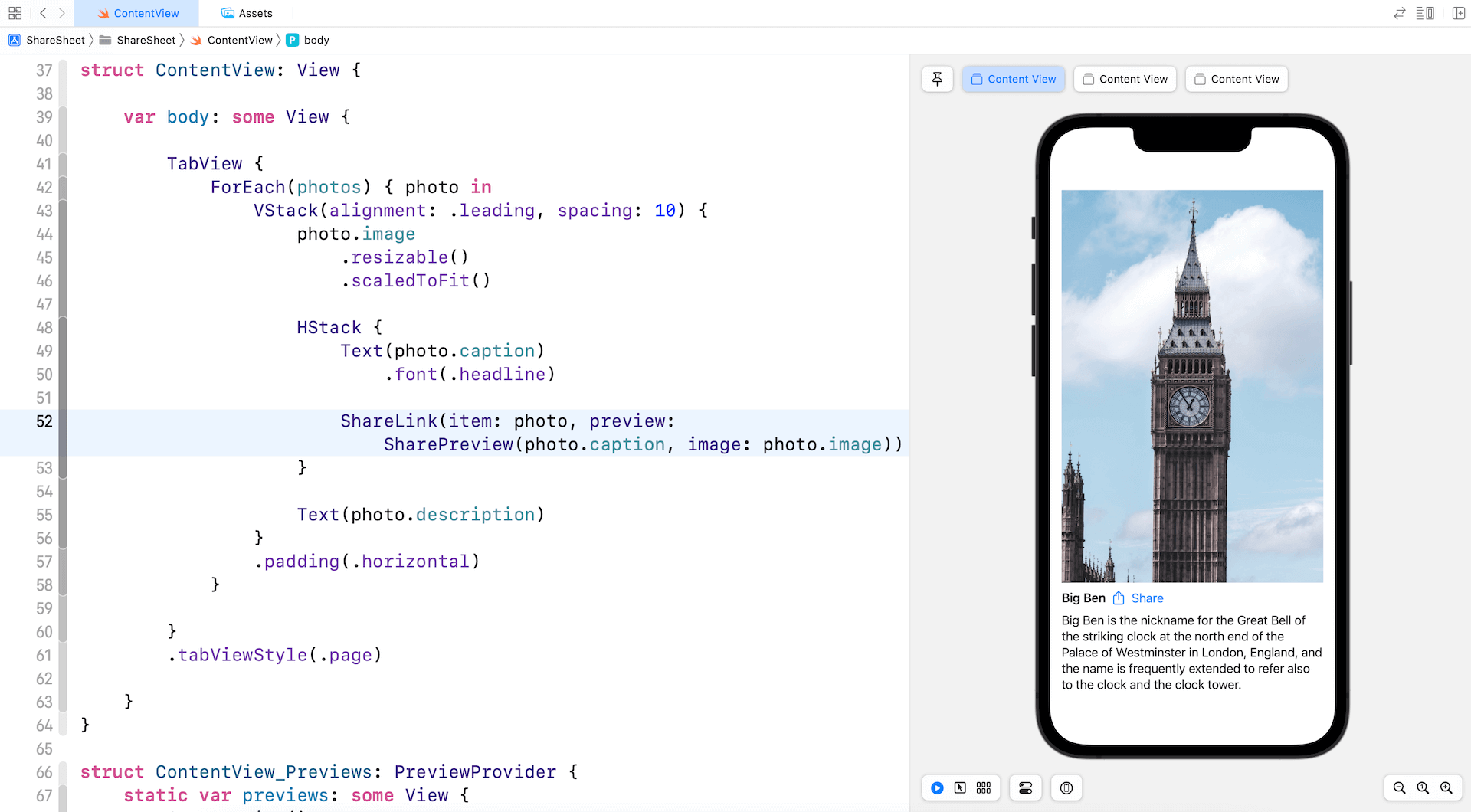Zoom the preview to actual size
This screenshot has width=1471, height=812.
pyautogui.click(x=1423, y=787)
